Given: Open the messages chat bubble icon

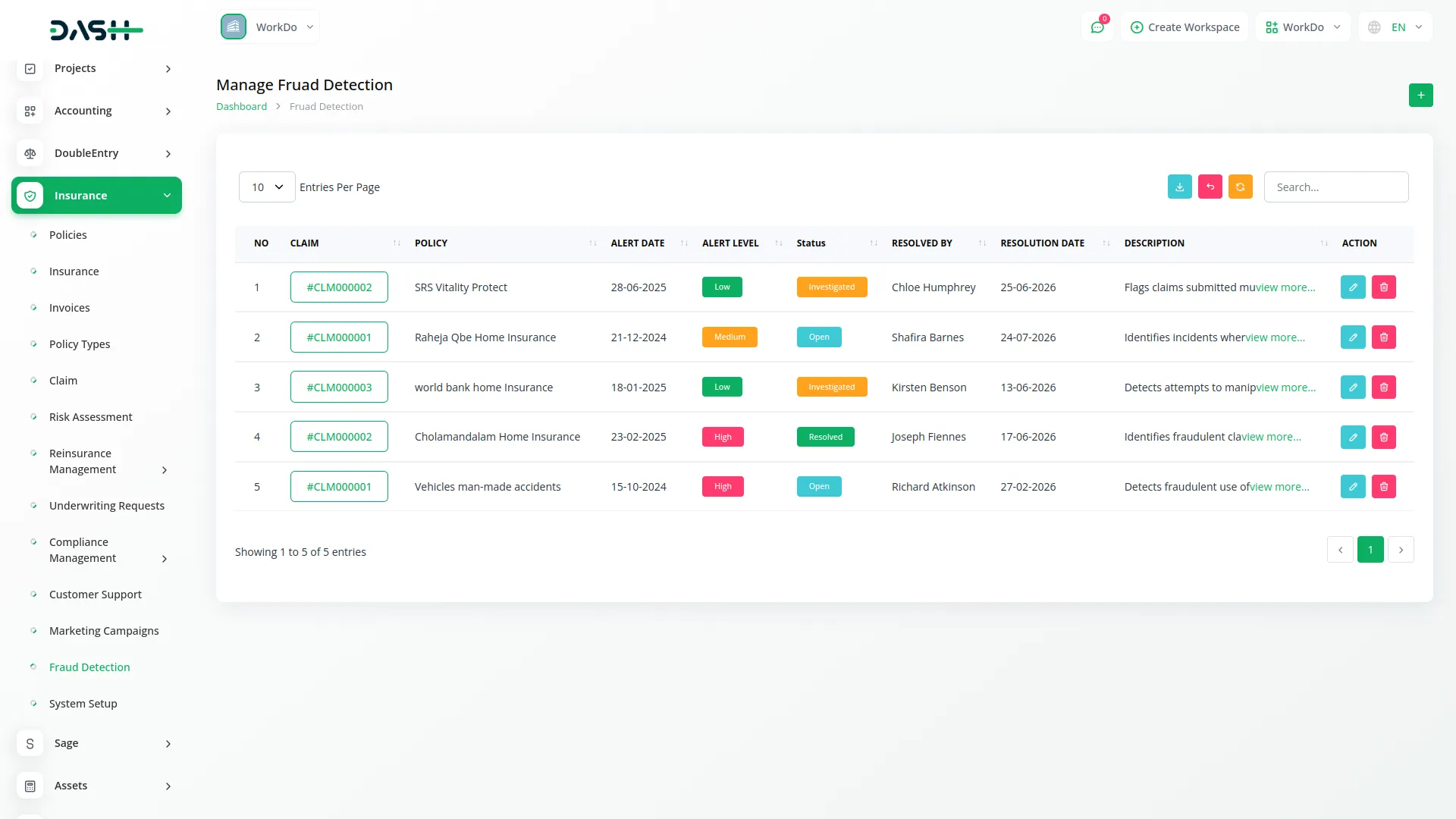Looking at the screenshot, I should click(x=1097, y=27).
